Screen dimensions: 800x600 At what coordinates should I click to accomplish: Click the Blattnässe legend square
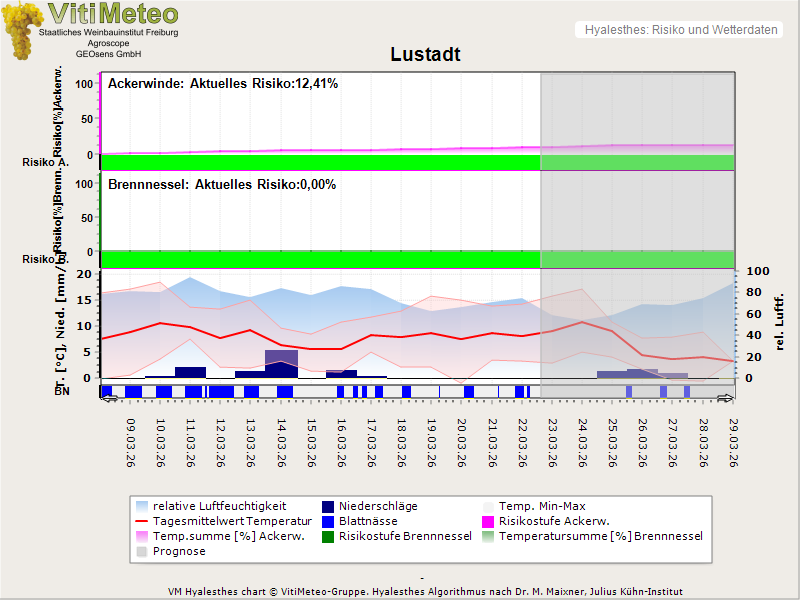329,522
